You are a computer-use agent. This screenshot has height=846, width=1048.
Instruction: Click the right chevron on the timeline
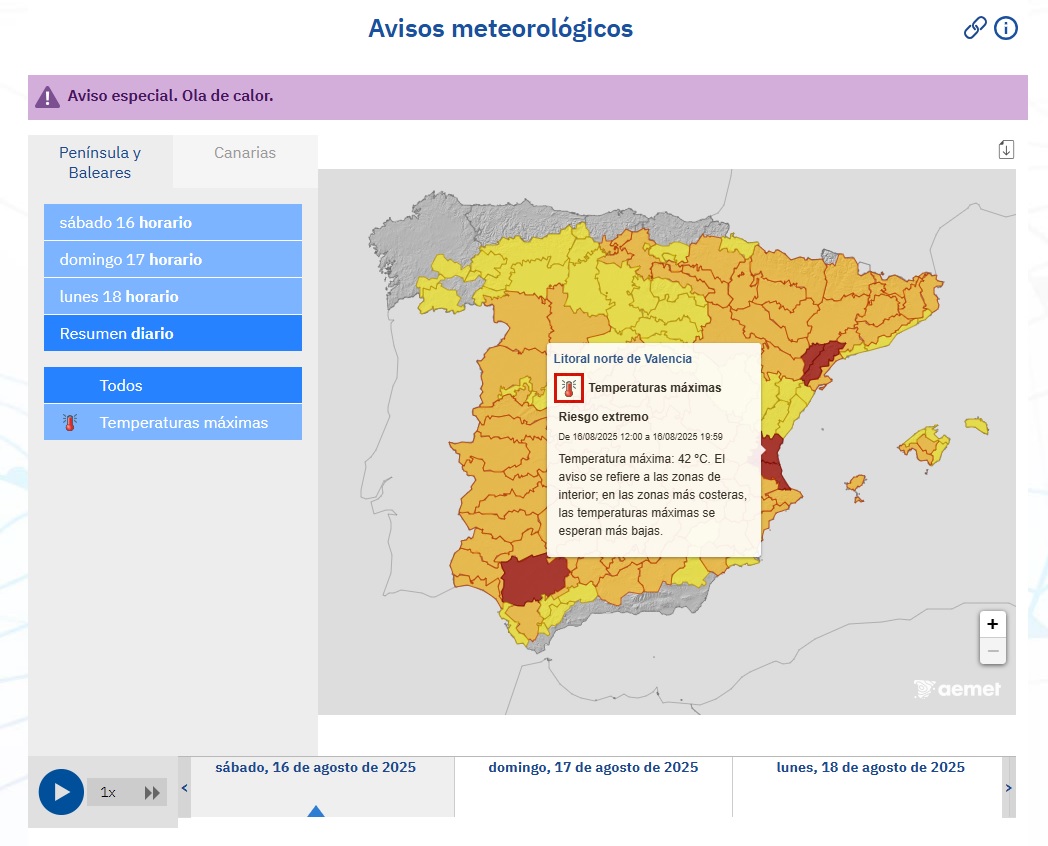pyautogui.click(x=1008, y=787)
